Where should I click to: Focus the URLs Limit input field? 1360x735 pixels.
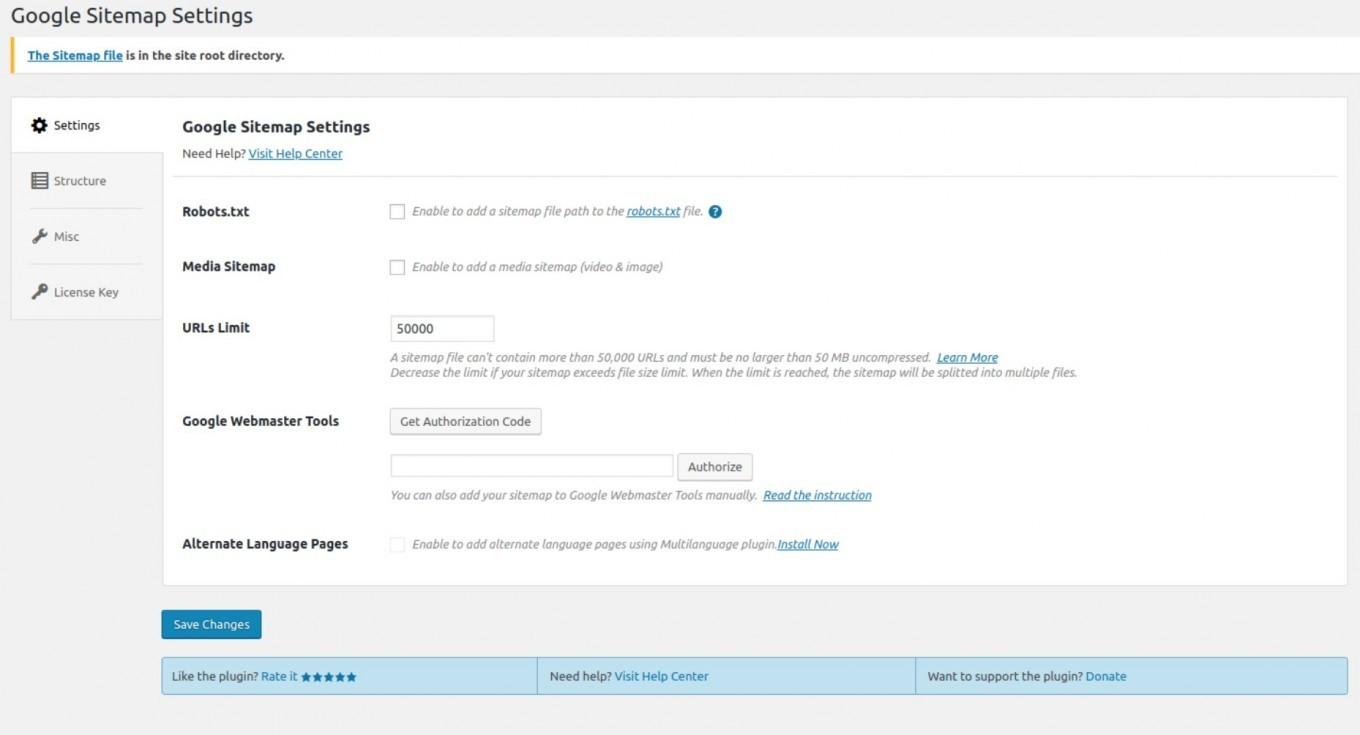tap(441, 329)
